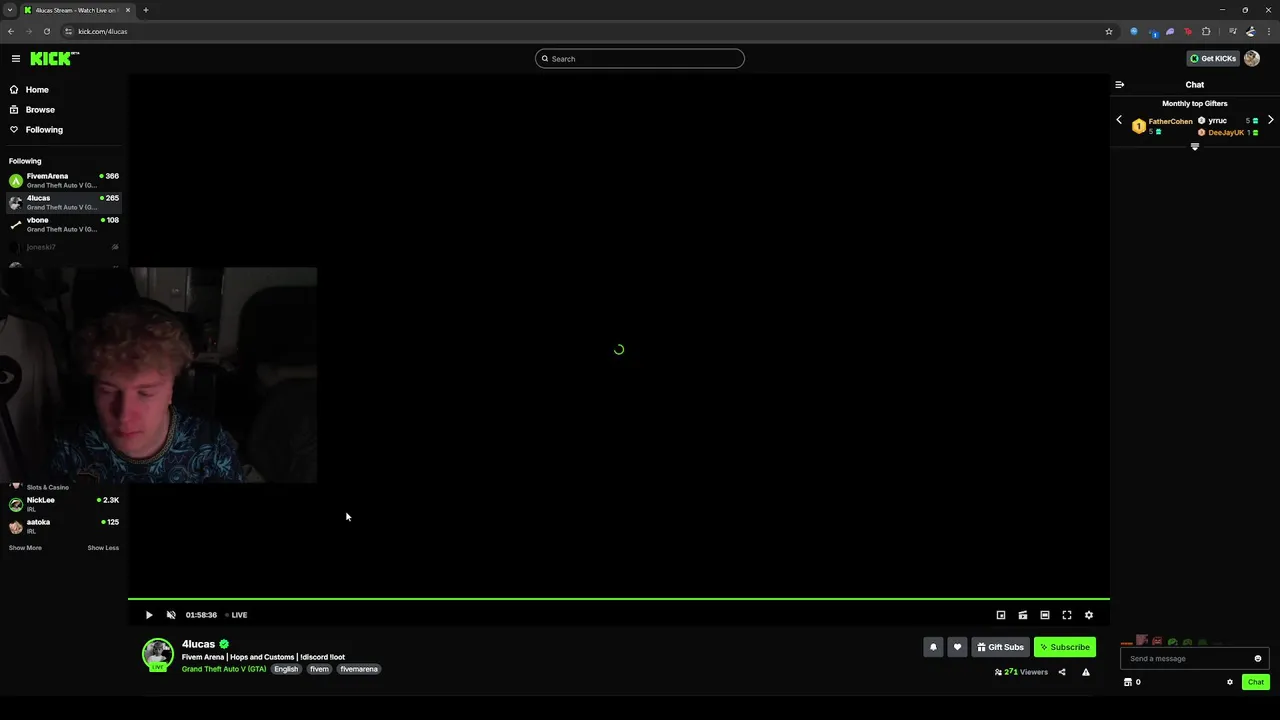This screenshot has width=1280, height=720.
Task: Enter fullscreen mode
Action: tap(1067, 615)
